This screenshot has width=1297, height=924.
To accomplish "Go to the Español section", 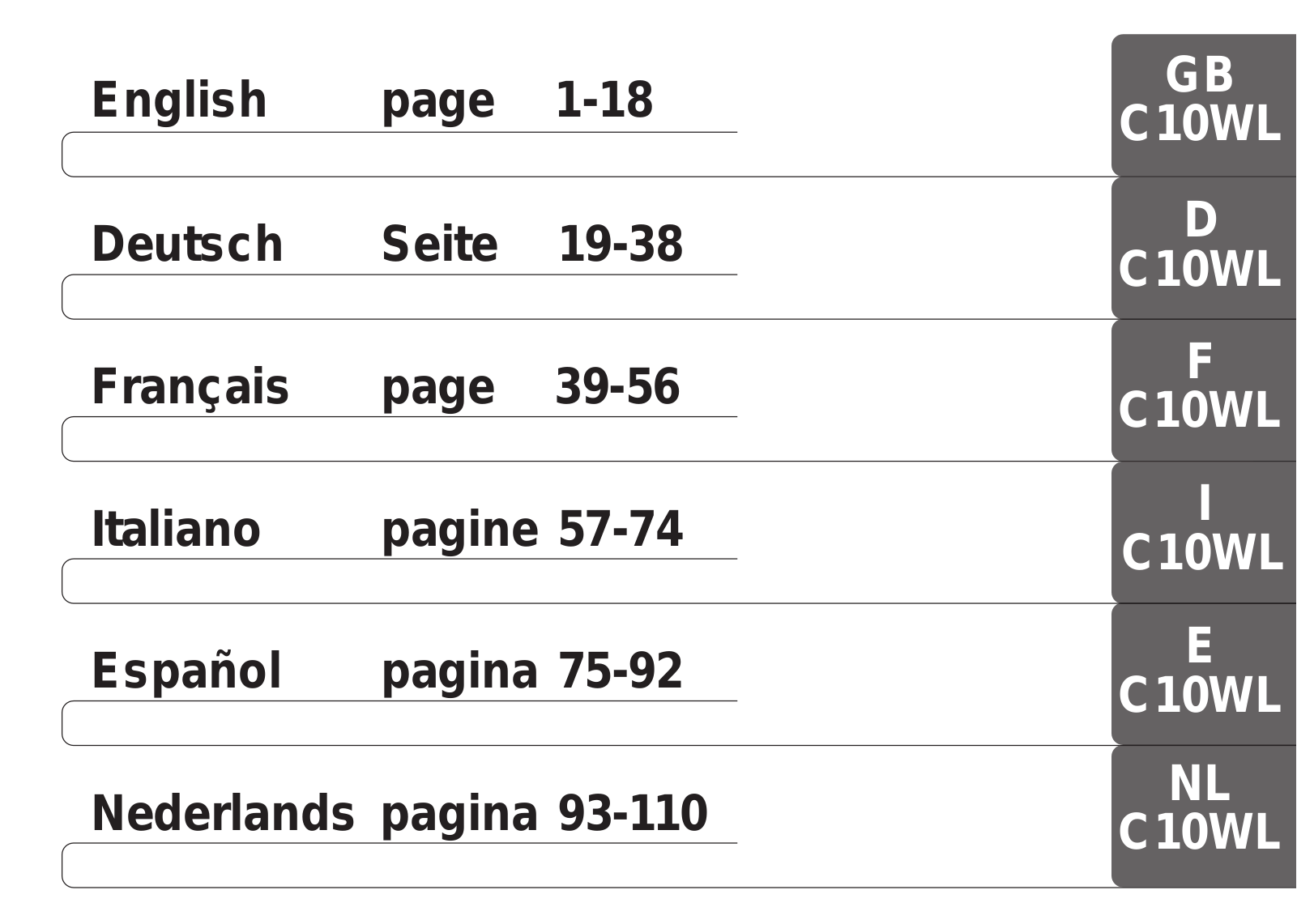I will tap(186, 671).
